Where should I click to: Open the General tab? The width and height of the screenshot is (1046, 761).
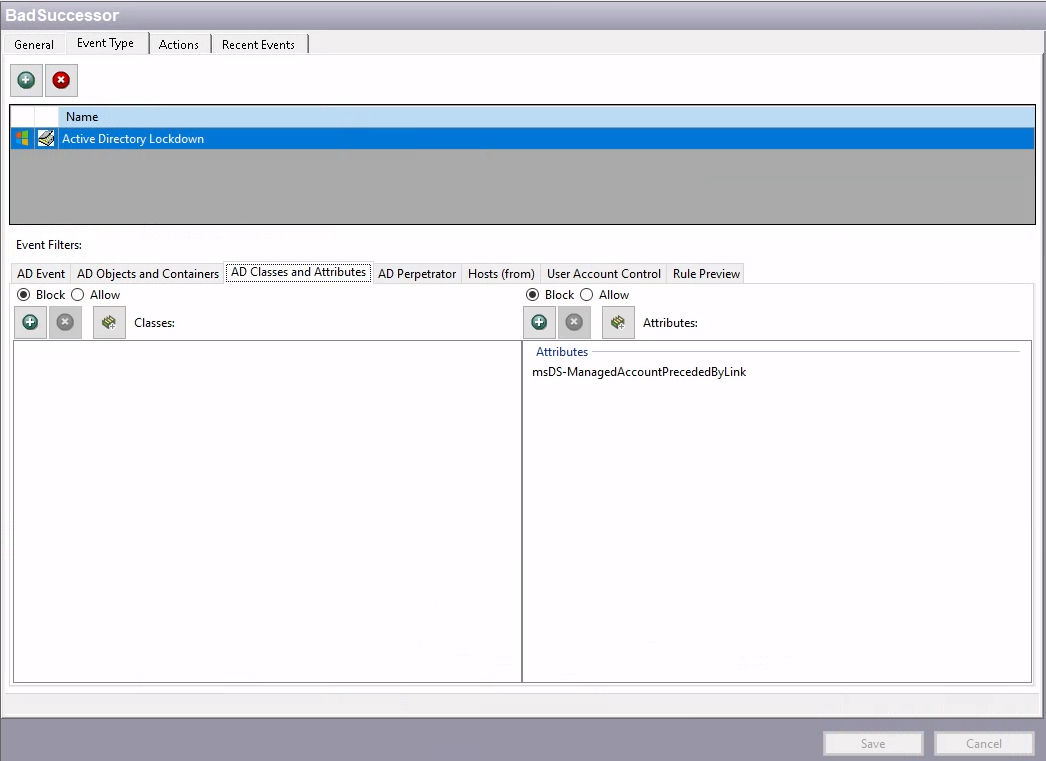34,45
